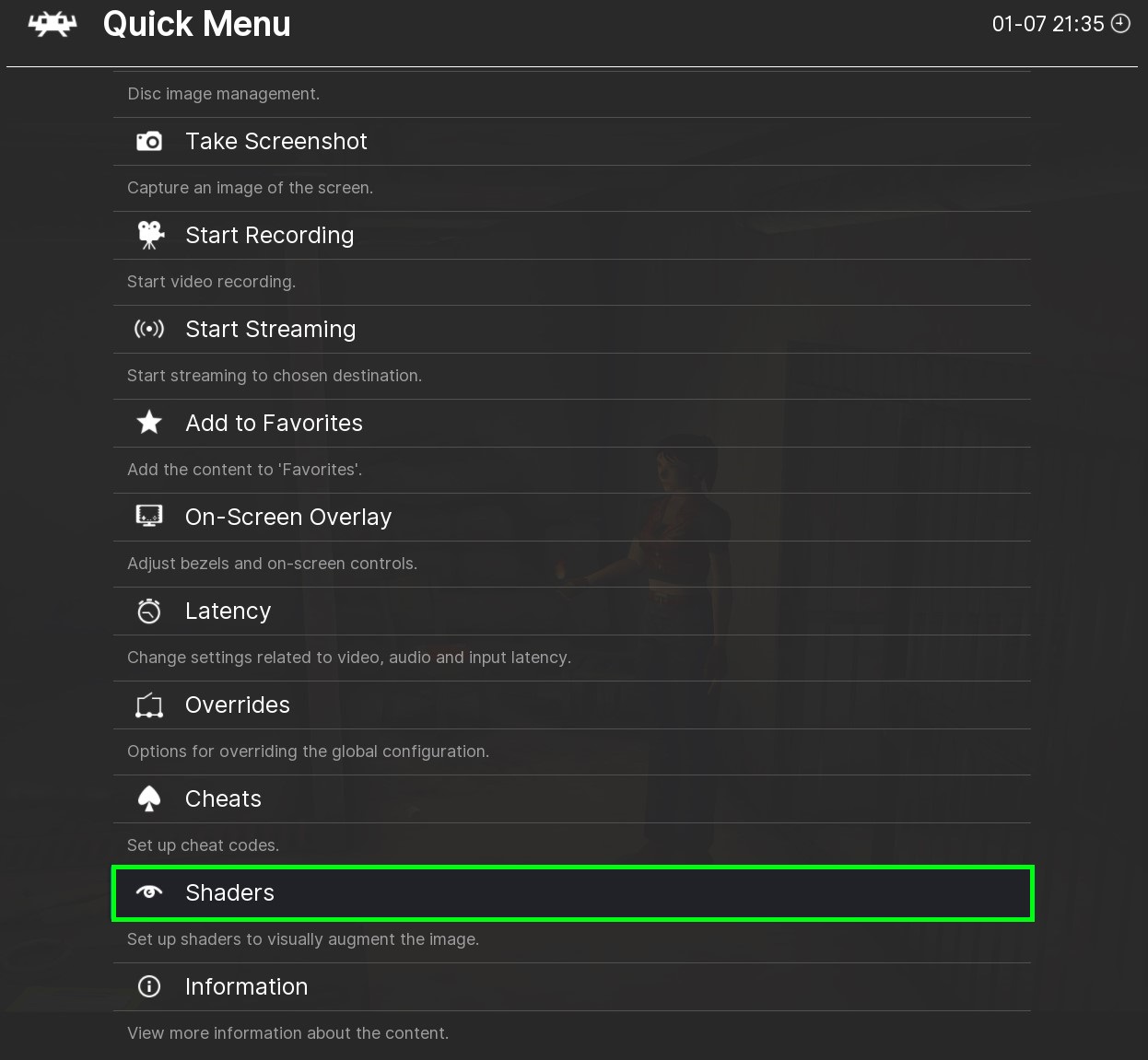Viewport: 1148px width, 1060px height.
Task: Click the stopwatch Latency icon
Action: [x=149, y=611]
